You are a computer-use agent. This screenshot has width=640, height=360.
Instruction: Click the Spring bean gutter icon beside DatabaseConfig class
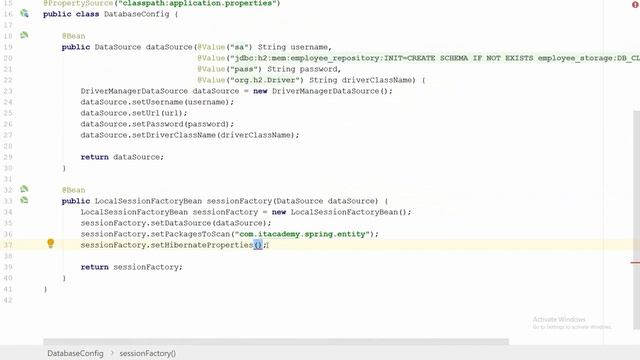coord(24,14)
